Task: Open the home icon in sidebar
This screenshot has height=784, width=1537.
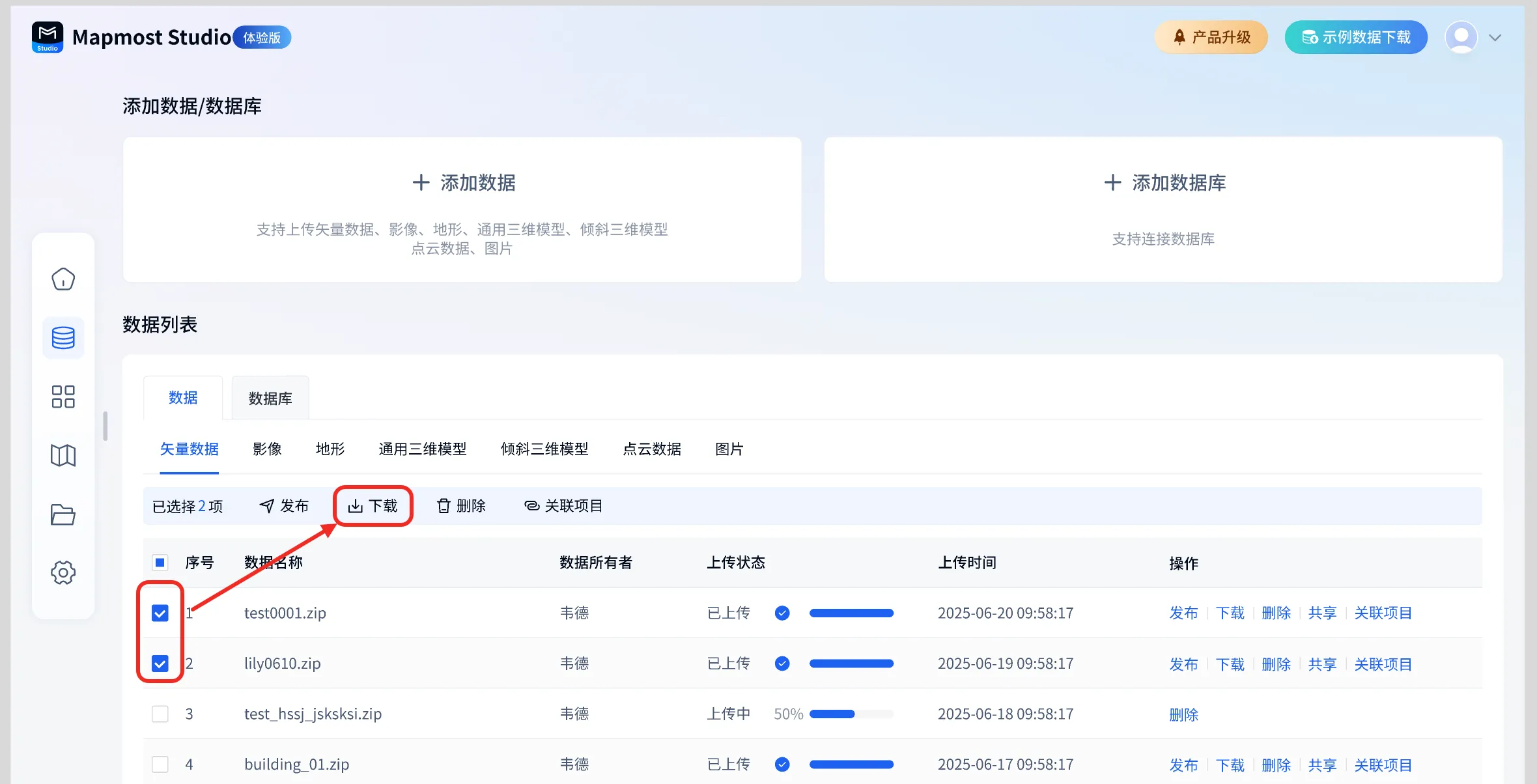Action: (x=63, y=279)
